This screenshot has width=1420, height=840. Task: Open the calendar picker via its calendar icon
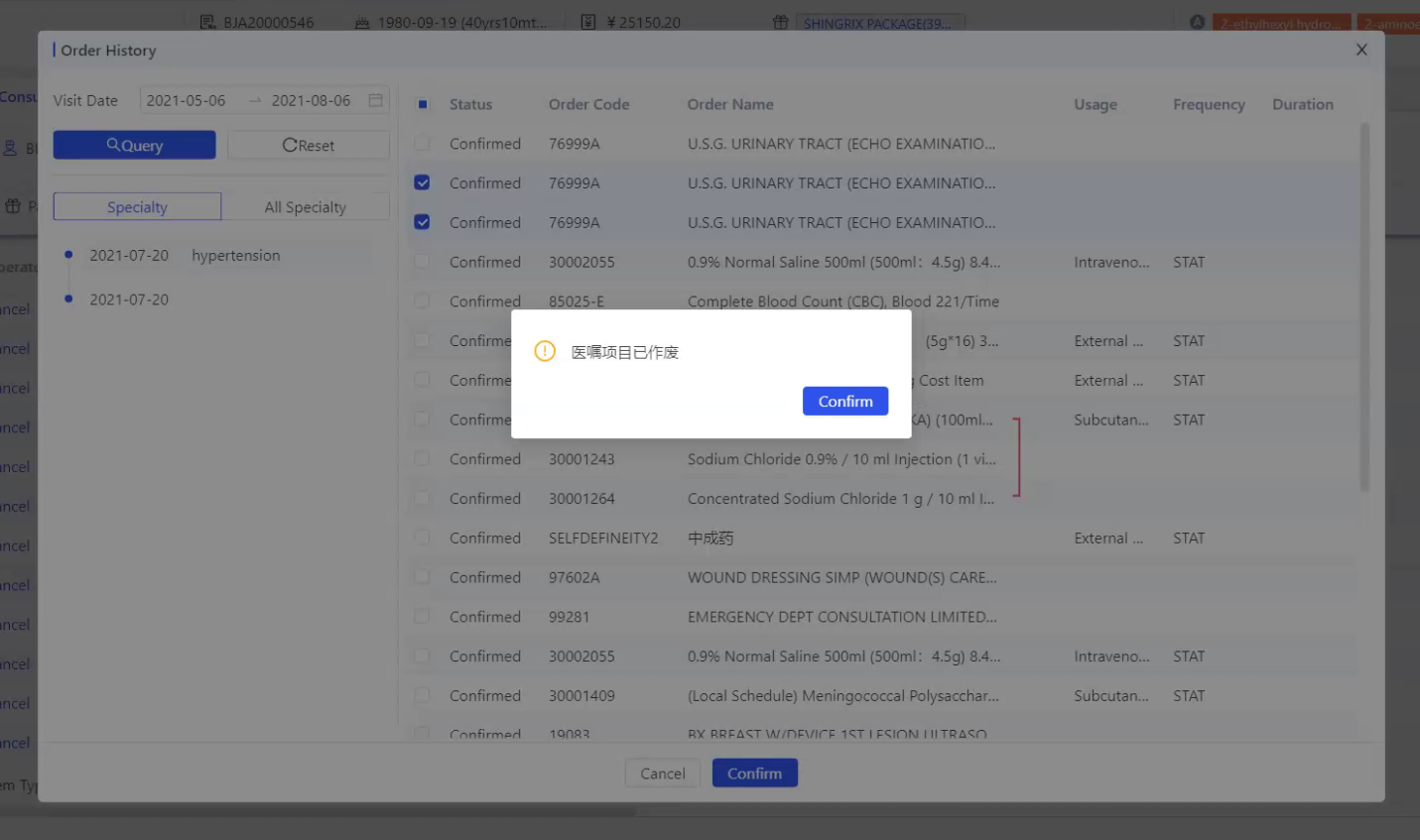tap(373, 100)
